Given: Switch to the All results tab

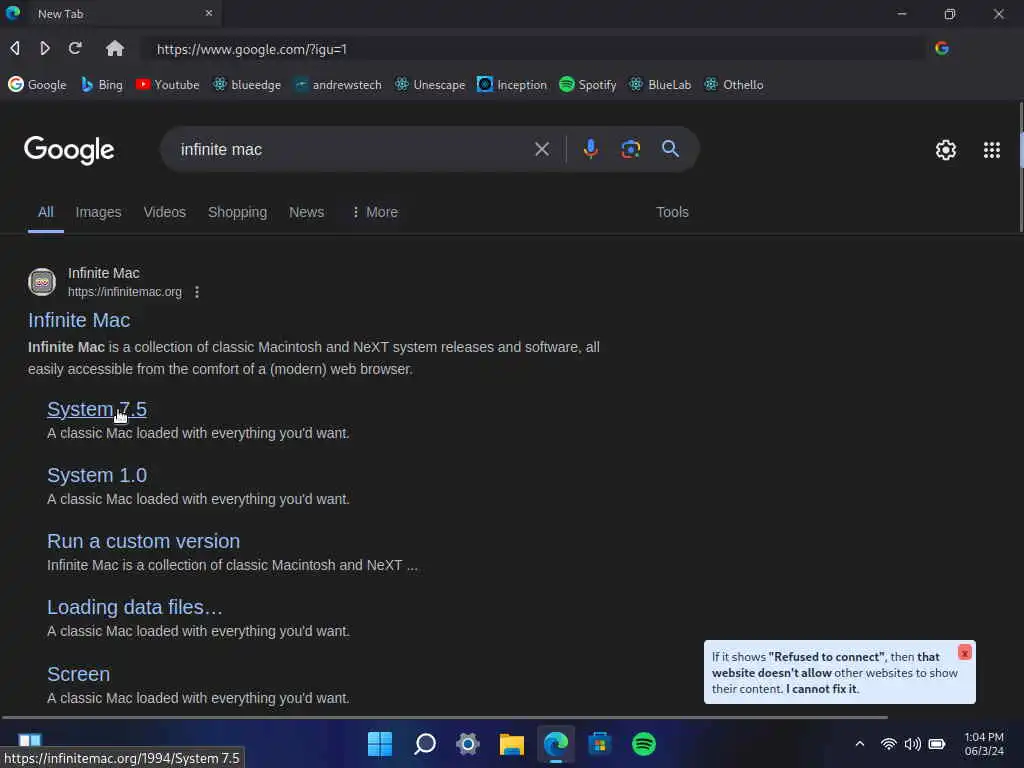Looking at the screenshot, I should [45, 212].
